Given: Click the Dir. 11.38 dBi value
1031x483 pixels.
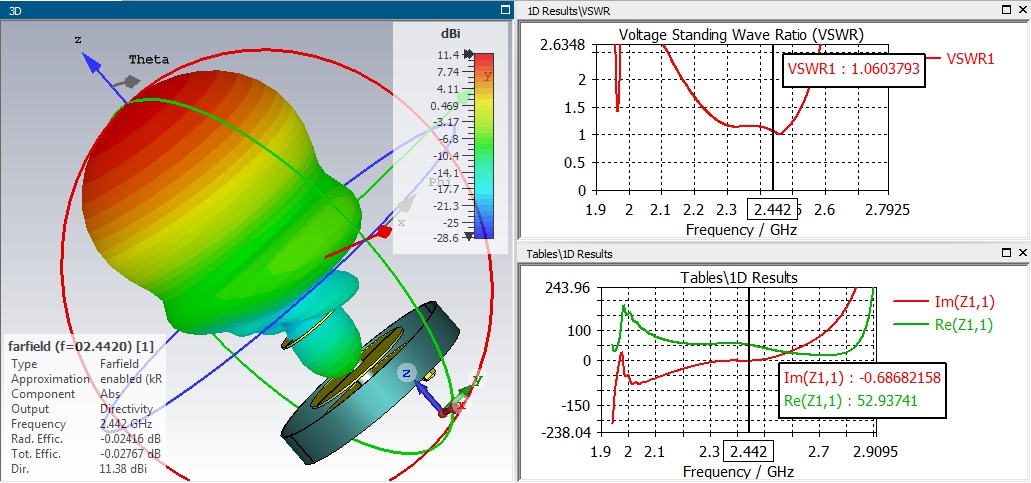Looking at the screenshot, I should (x=124, y=469).
